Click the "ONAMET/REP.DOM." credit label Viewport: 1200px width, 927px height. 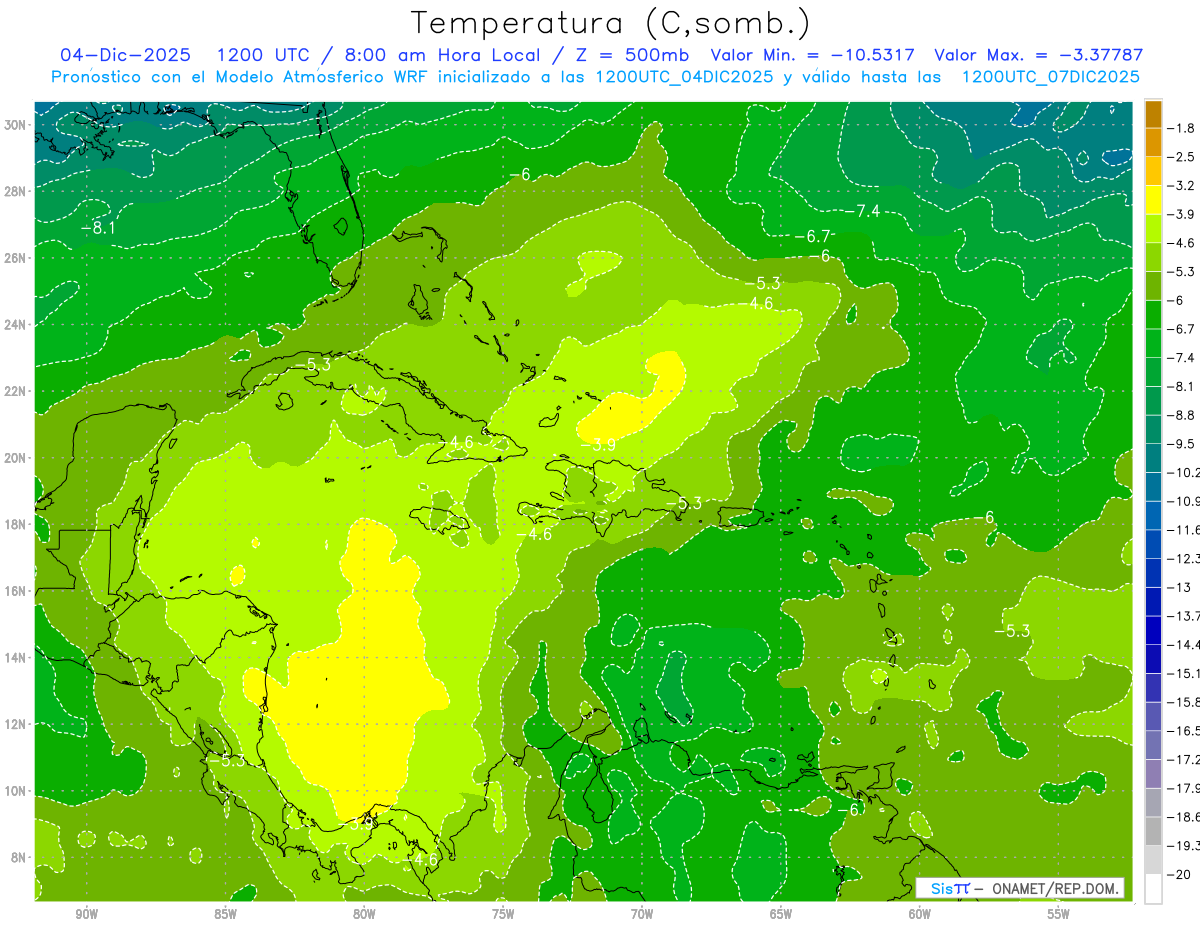[x=1055, y=888]
